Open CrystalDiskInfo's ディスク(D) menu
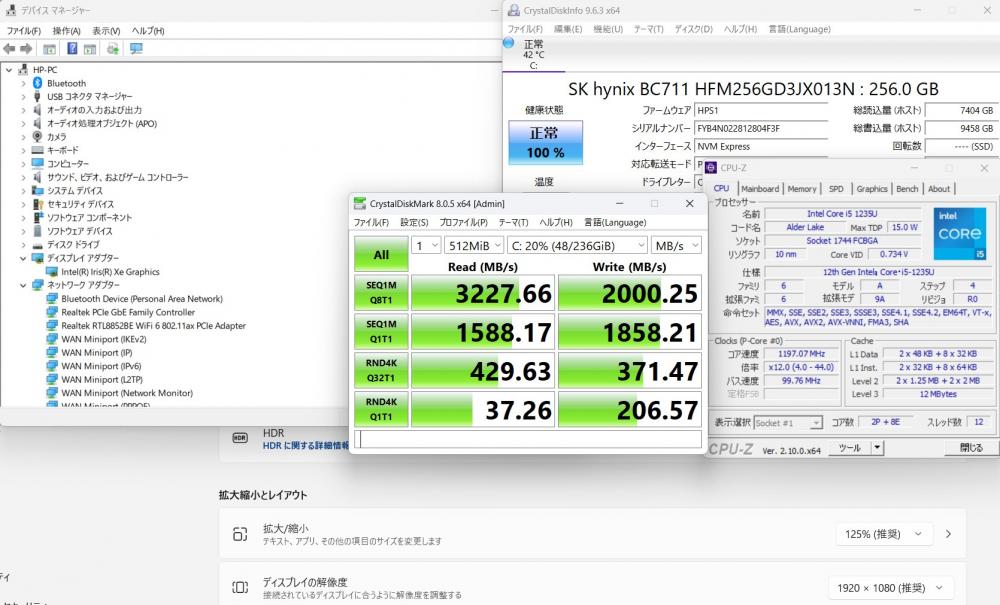Screen dimensions: 1000x605 point(693,29)
